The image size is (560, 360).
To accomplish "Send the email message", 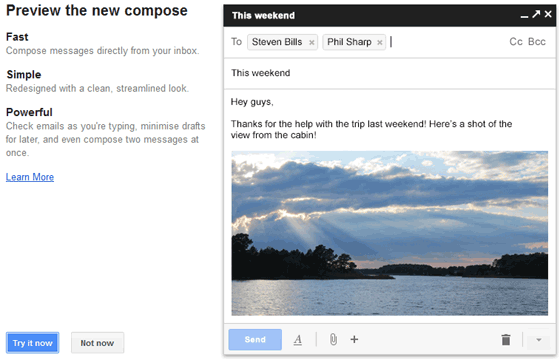I will (x=255, y=339).
